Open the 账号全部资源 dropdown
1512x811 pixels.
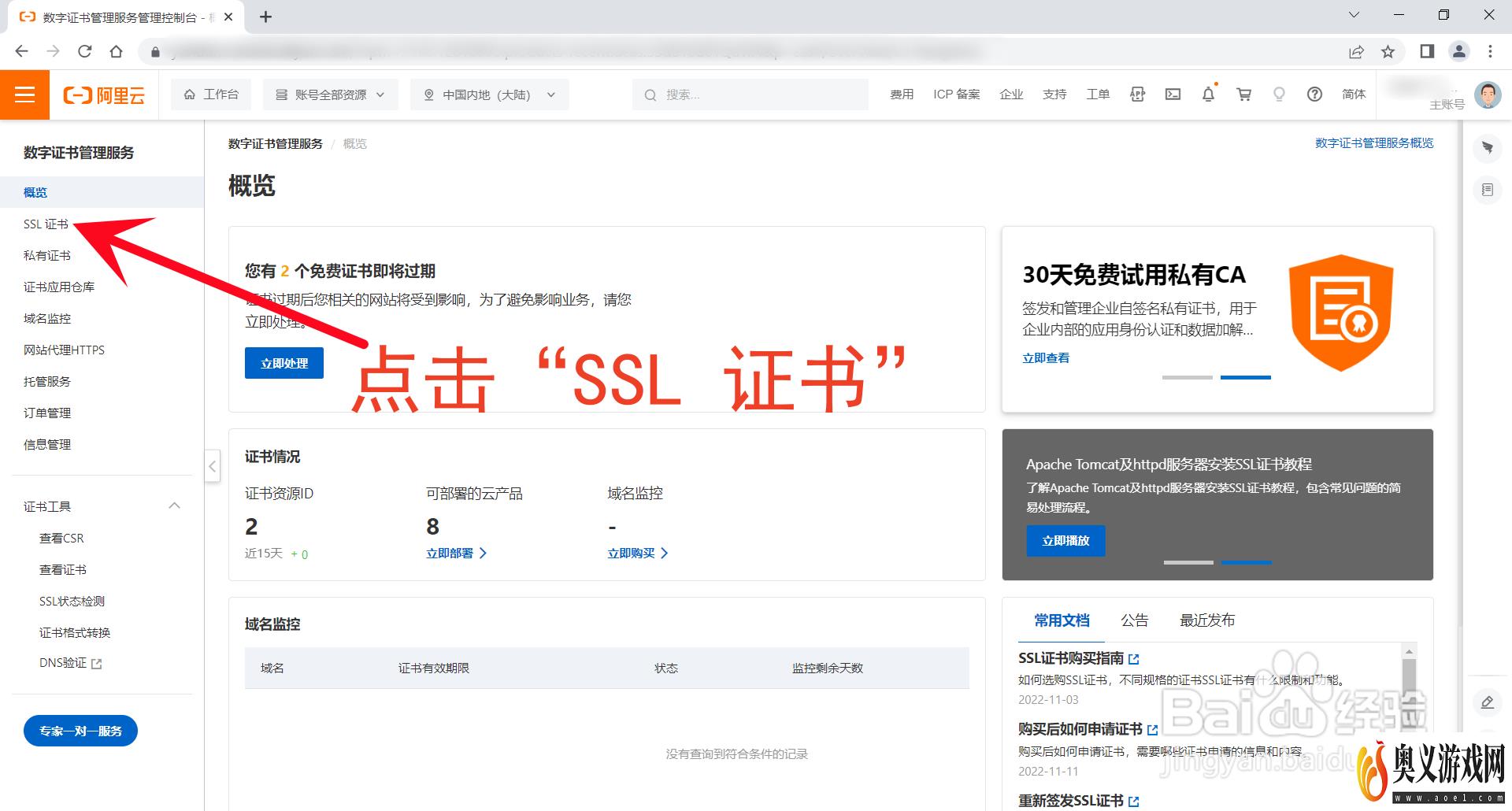pos(330,94)
